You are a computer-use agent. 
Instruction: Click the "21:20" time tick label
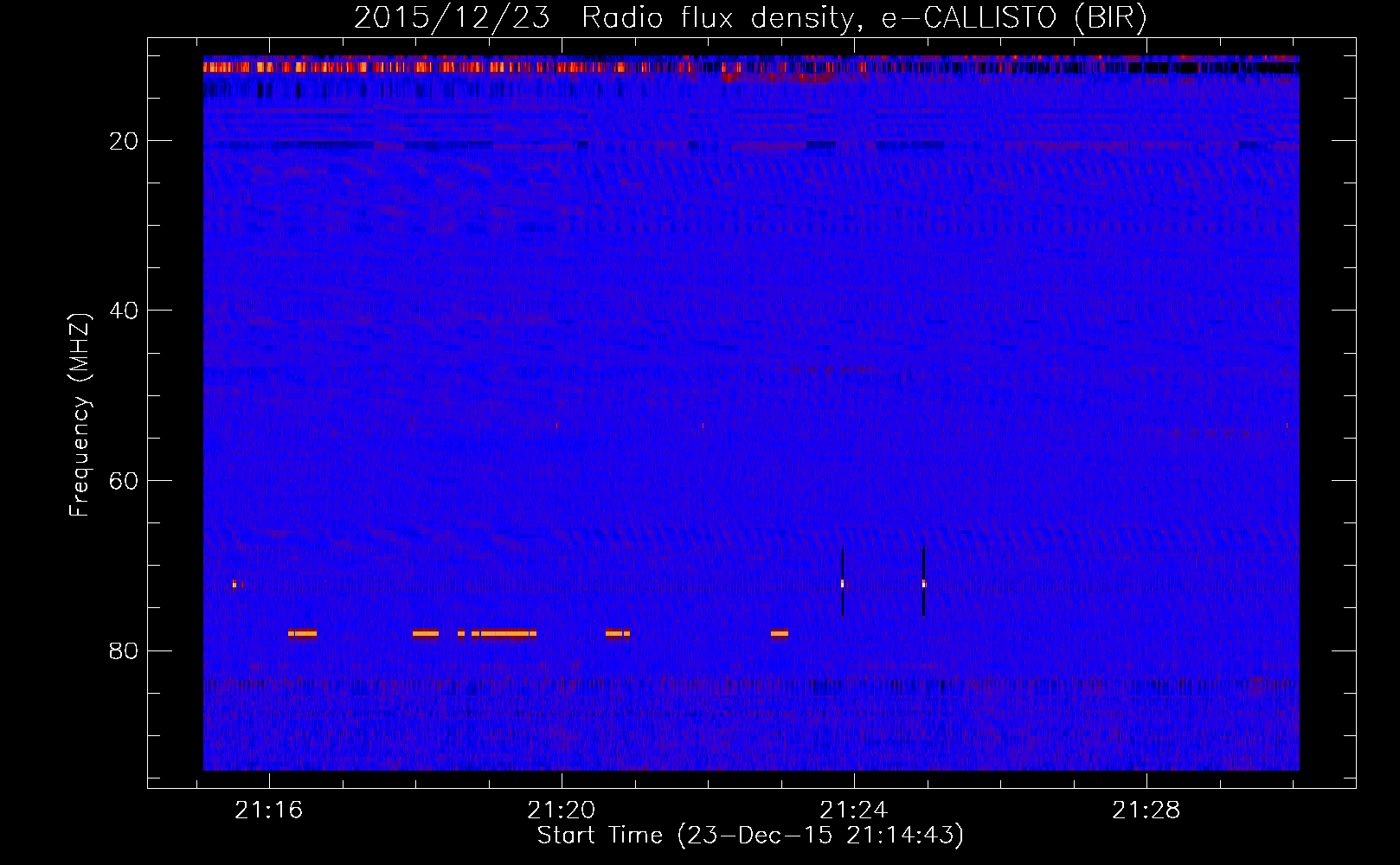coord(562,811)
